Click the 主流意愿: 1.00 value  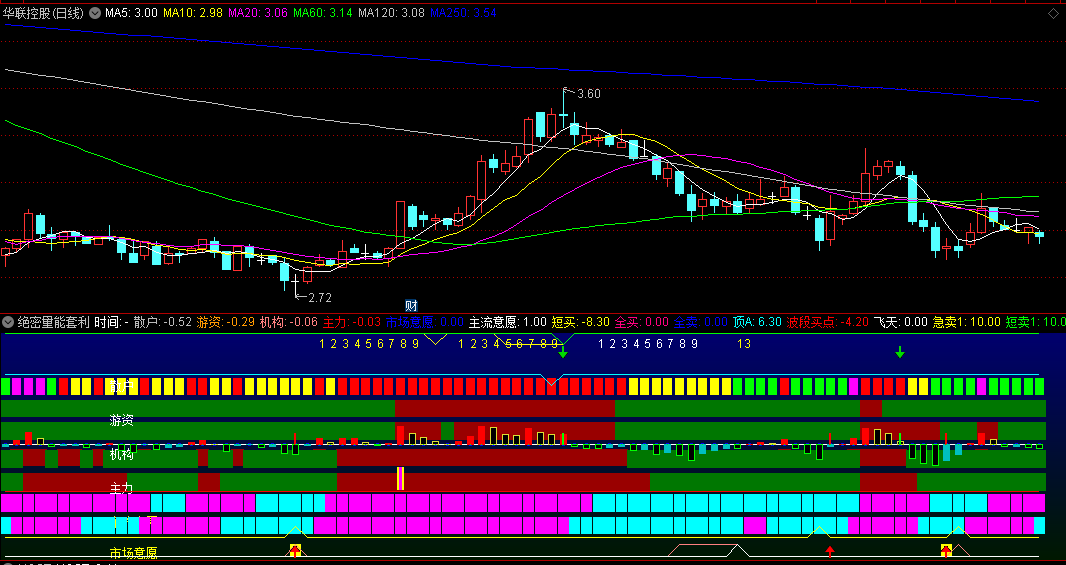pyautogui.click(x=507, y=322)
